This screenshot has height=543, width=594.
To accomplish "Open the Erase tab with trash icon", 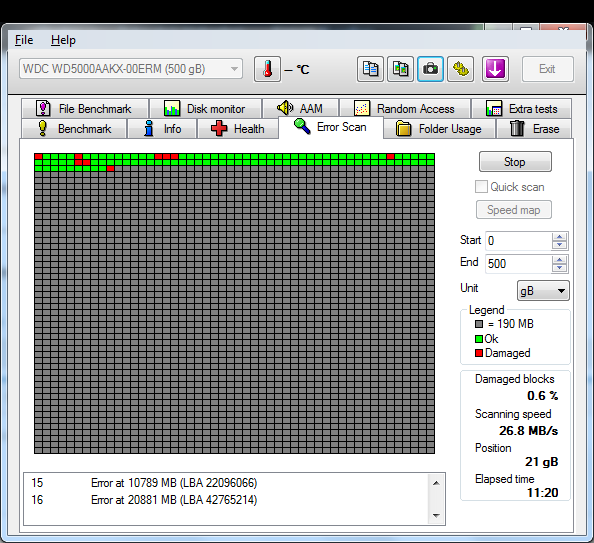I will [534, 128].
